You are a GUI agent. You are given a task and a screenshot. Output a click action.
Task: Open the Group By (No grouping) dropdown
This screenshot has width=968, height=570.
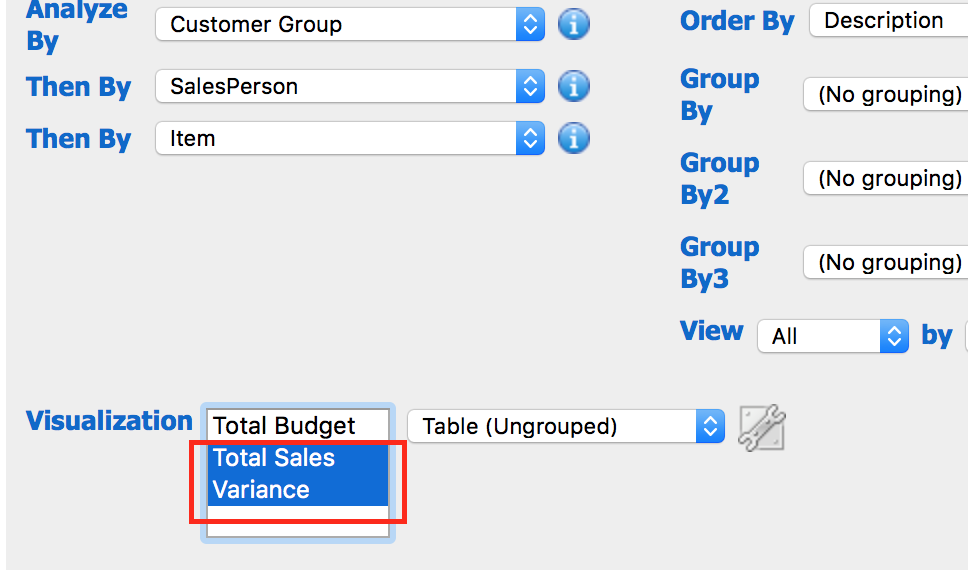pyautogui.click(x=886, y=94)
